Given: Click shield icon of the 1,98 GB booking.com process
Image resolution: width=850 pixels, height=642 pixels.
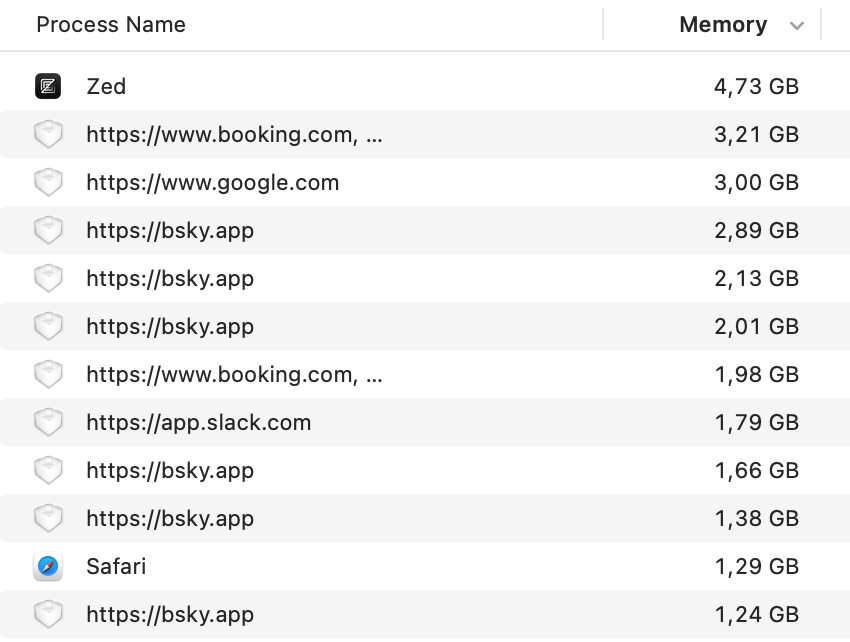Looking at the screenshot, I should pyautogui.click(x=48, y=375).
